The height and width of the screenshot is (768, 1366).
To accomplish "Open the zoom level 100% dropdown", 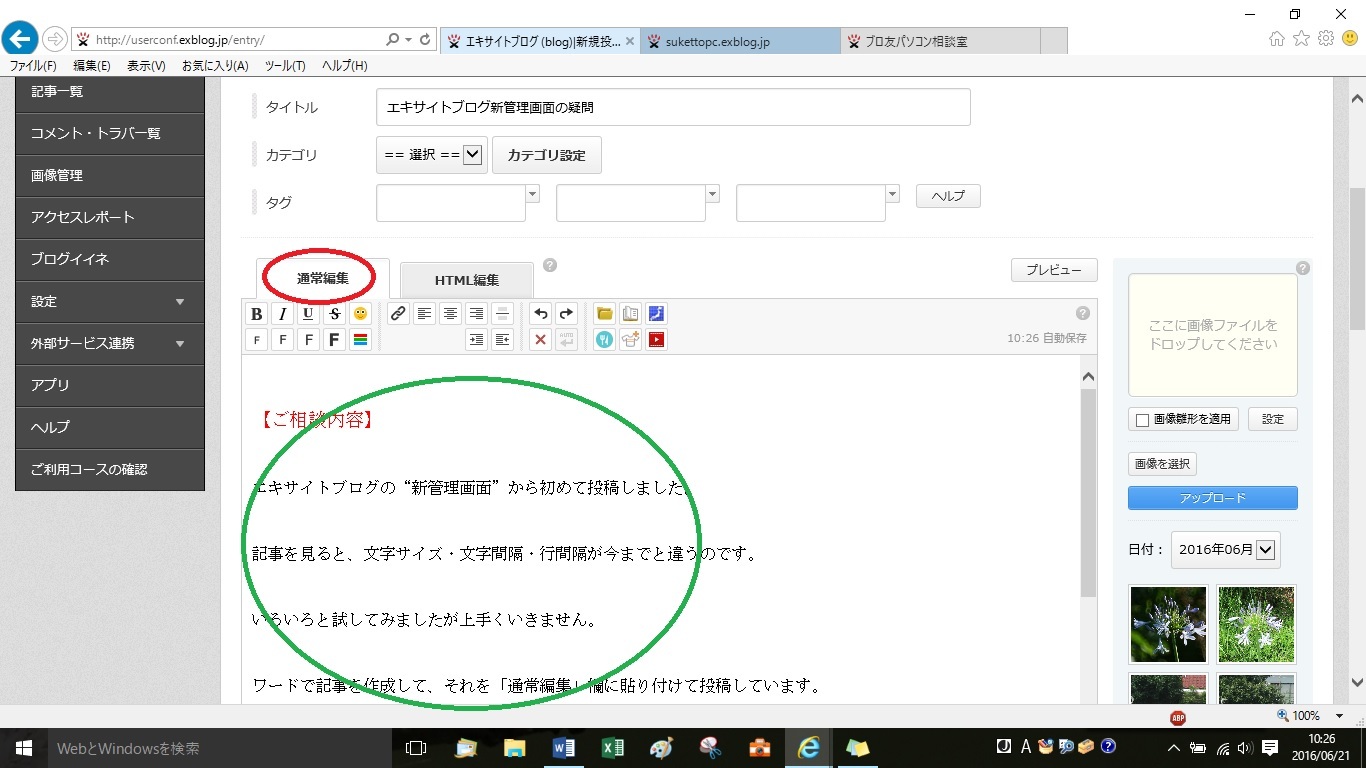I will point(1339,716).
